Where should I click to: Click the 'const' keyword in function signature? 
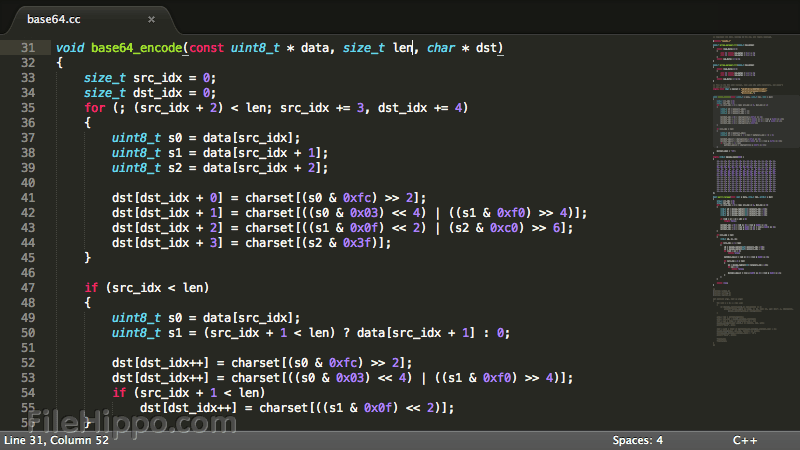(x=206, y=48)
